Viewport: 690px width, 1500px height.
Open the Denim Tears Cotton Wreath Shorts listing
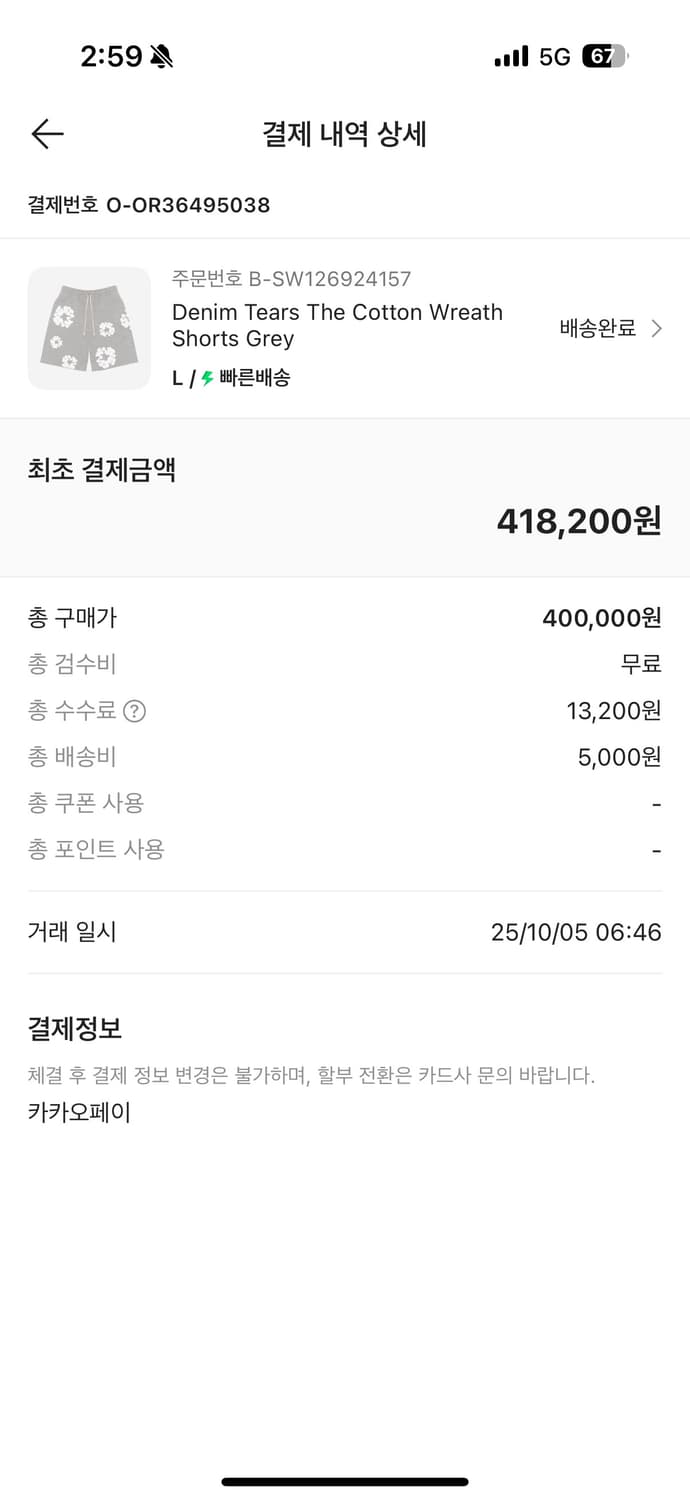coord(336,327)
